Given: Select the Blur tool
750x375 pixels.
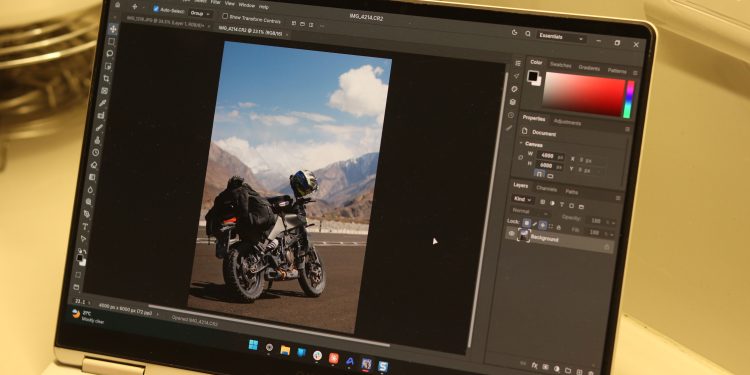Looking at the screenshot, I should [91, 190].
